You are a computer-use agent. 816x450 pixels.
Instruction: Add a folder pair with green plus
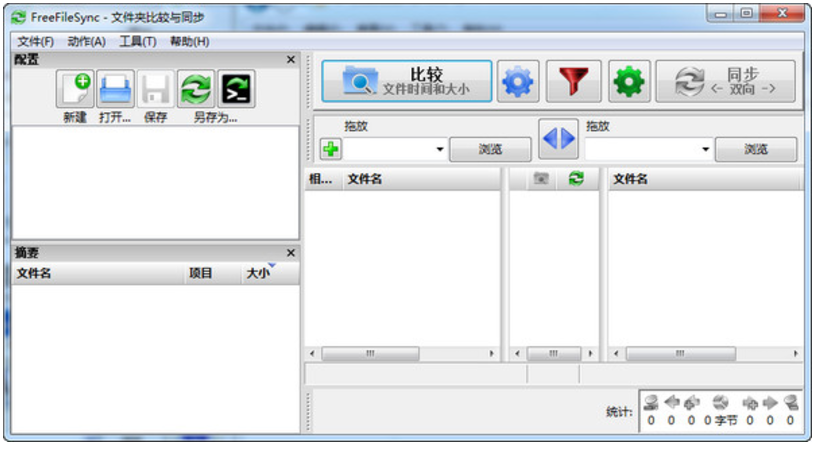(x=330, y=149)
